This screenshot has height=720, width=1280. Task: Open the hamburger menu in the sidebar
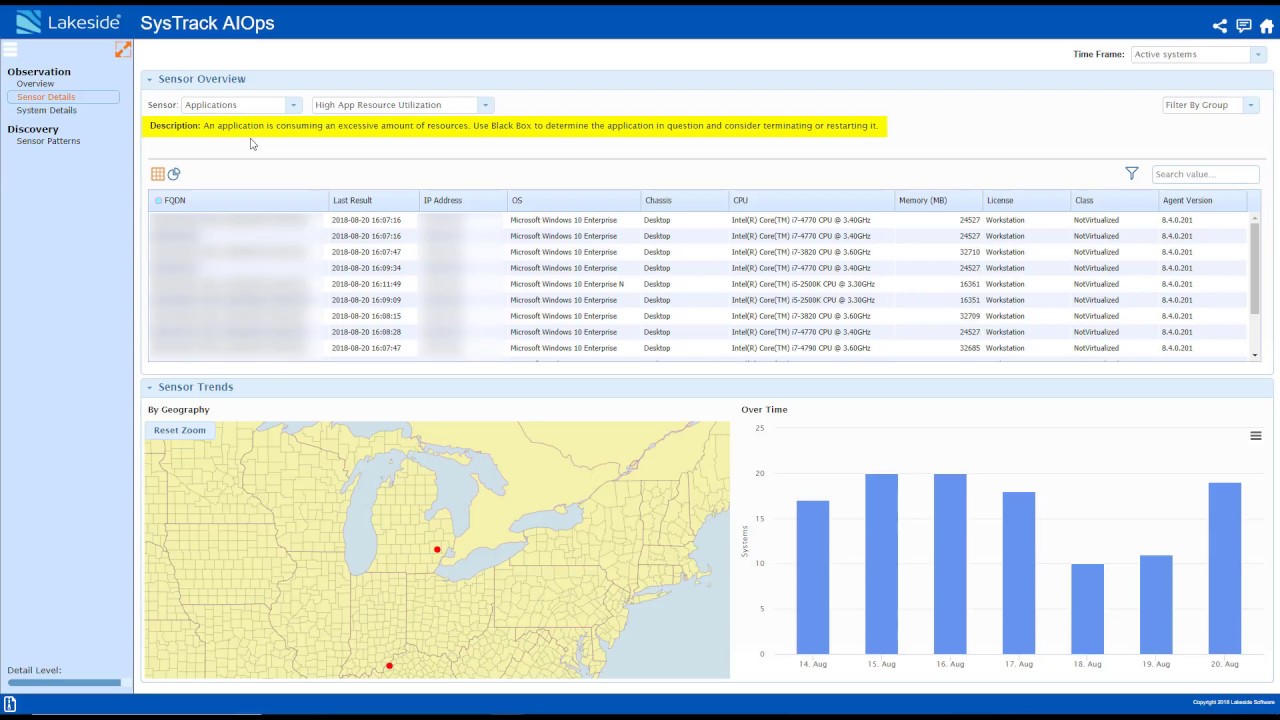[10, 49]
